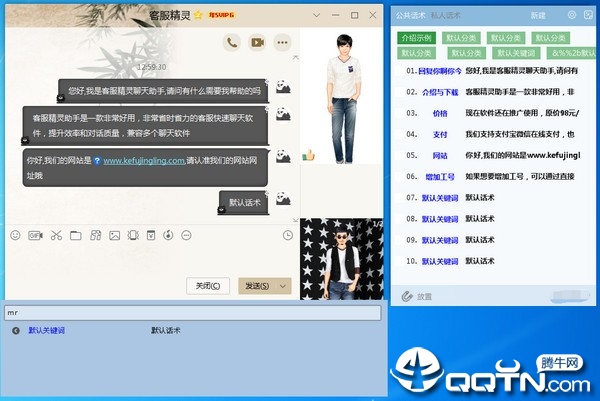Click the QQ show avatar figure image

343,98
